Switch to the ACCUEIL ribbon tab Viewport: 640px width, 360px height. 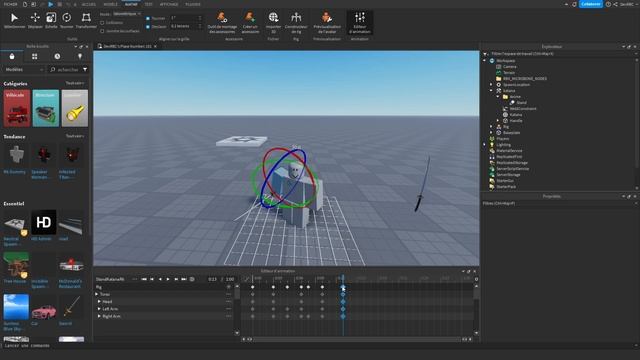[x=89, y=4]
